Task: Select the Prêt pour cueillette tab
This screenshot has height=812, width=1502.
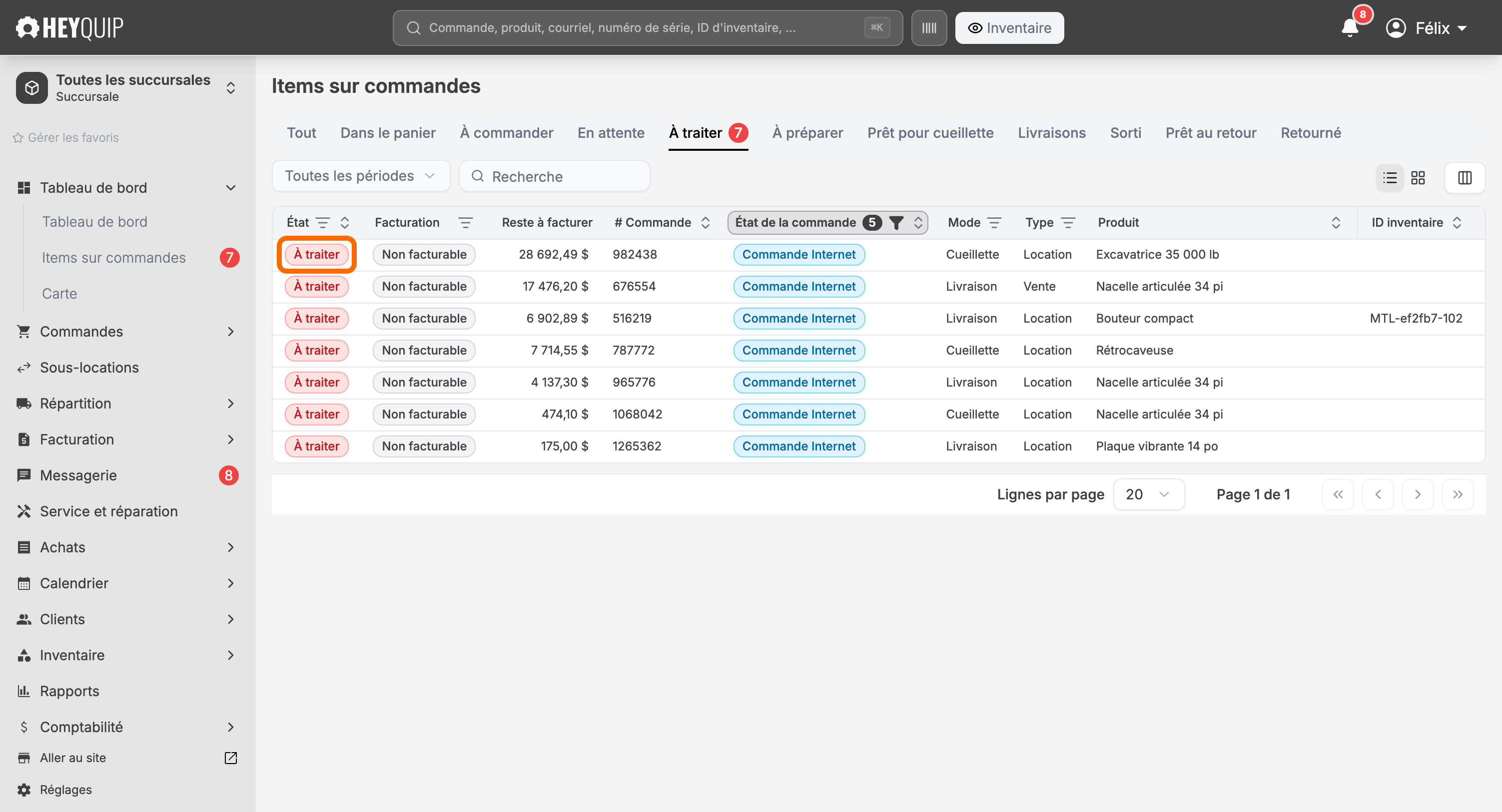Action: point(930,133)
